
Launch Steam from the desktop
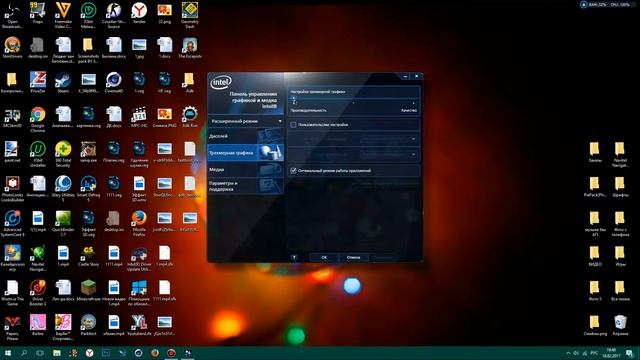coord(63,82)
